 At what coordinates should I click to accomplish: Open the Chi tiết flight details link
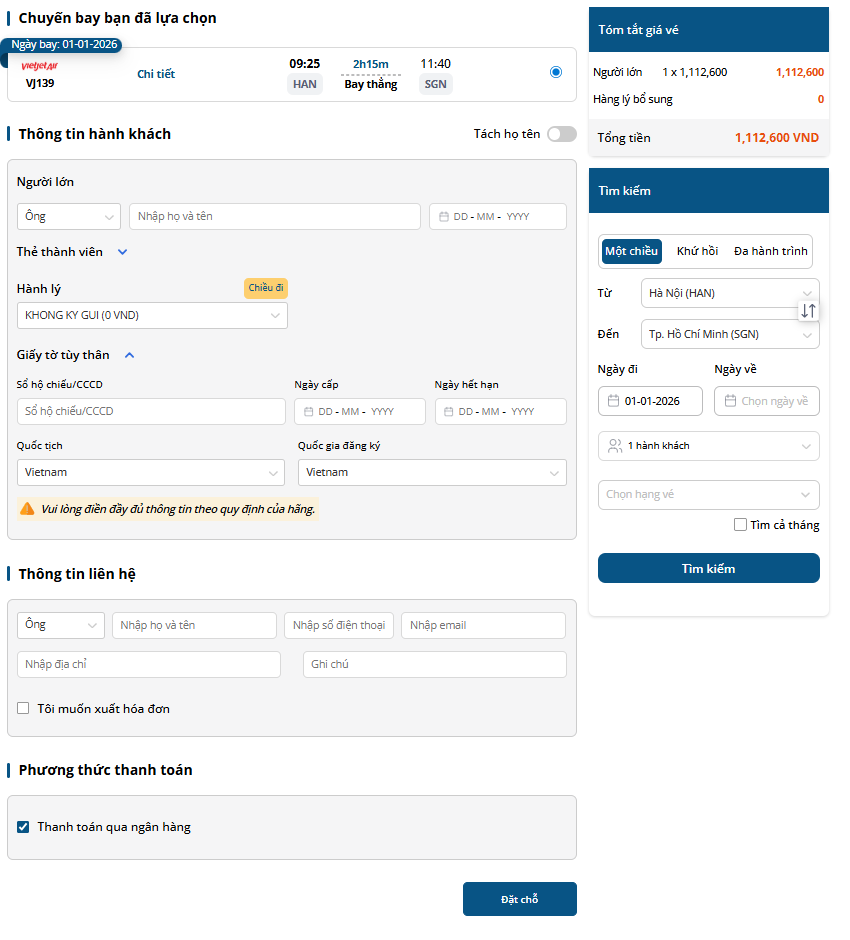pos(156,74)
